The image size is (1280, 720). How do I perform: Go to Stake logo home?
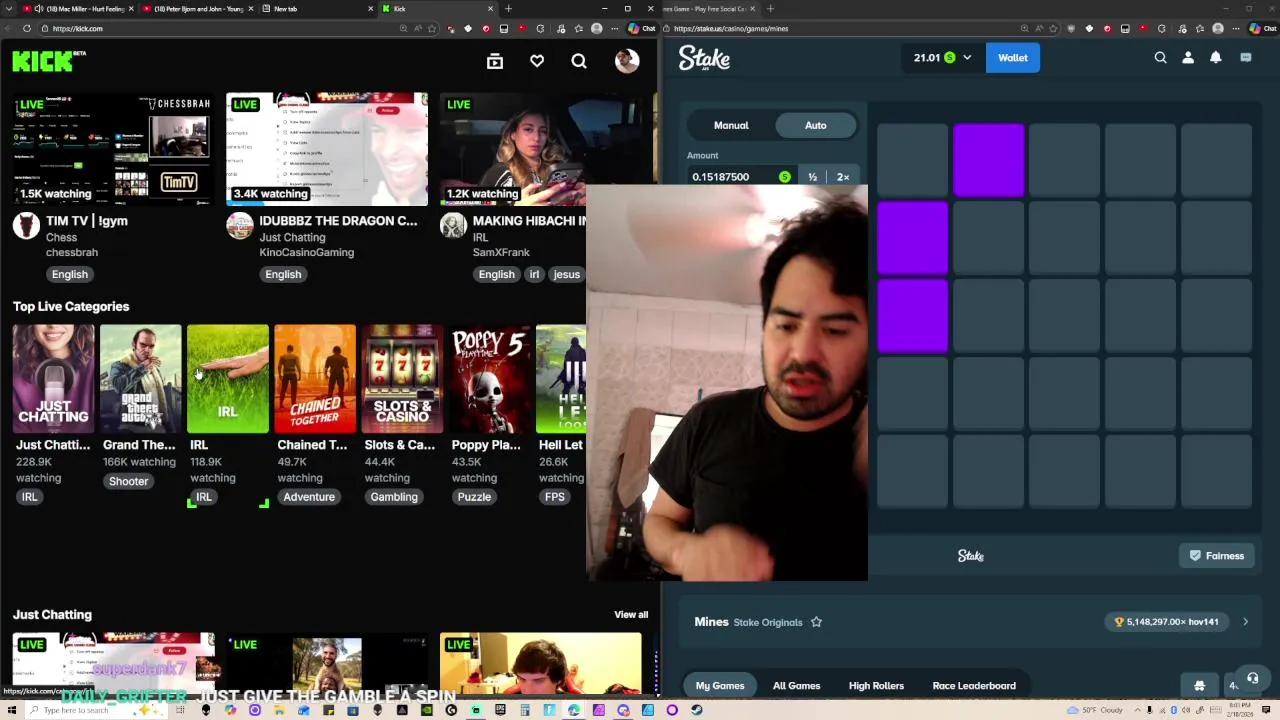point(704,59)
